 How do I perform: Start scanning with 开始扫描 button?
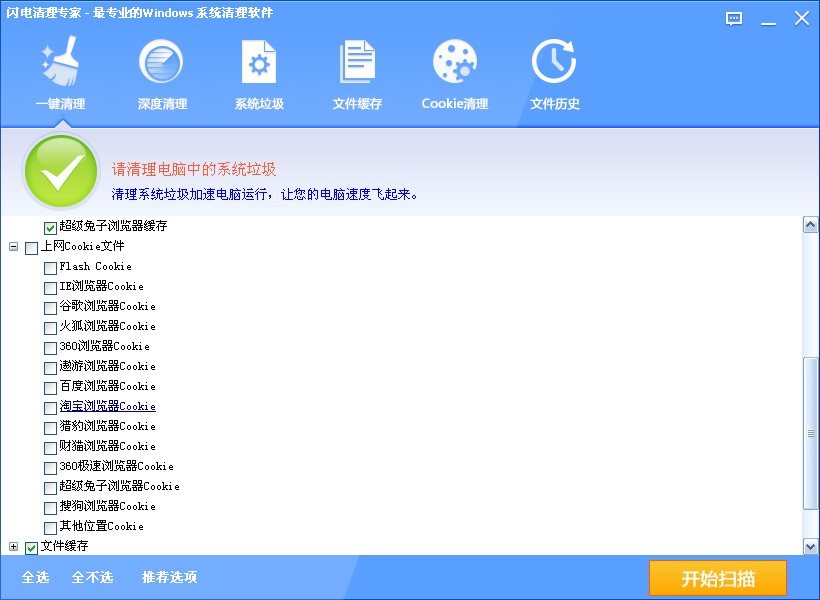coord(718,578)
